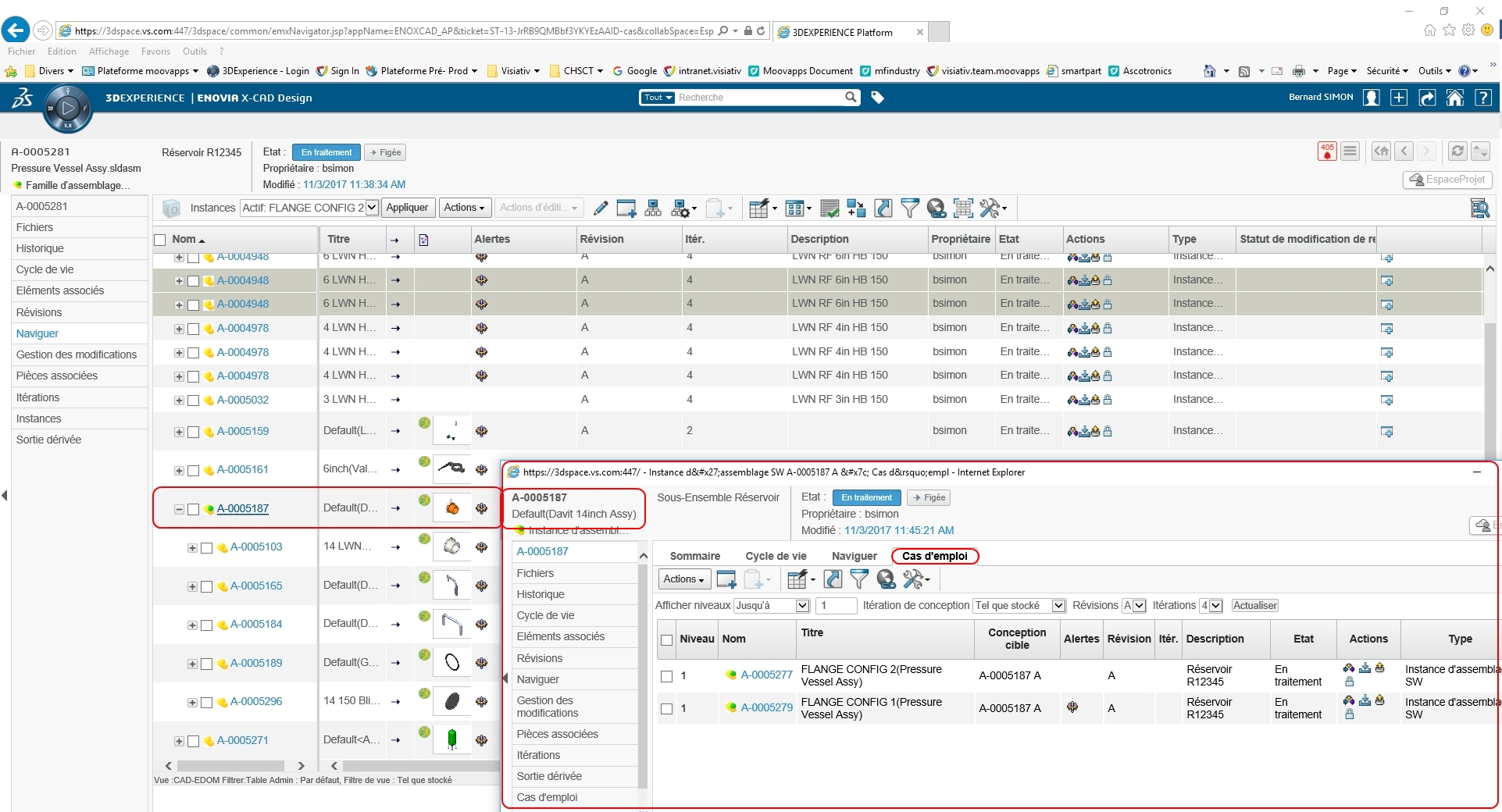Check the box for A-0005279 in popup
Screen dimensions: 1502x812
point(667,709)
